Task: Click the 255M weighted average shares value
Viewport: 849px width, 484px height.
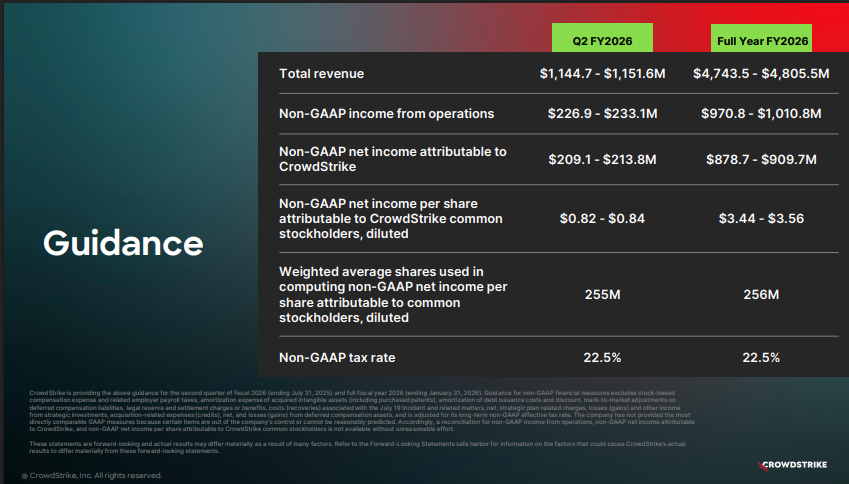Action: click(602, 294)
